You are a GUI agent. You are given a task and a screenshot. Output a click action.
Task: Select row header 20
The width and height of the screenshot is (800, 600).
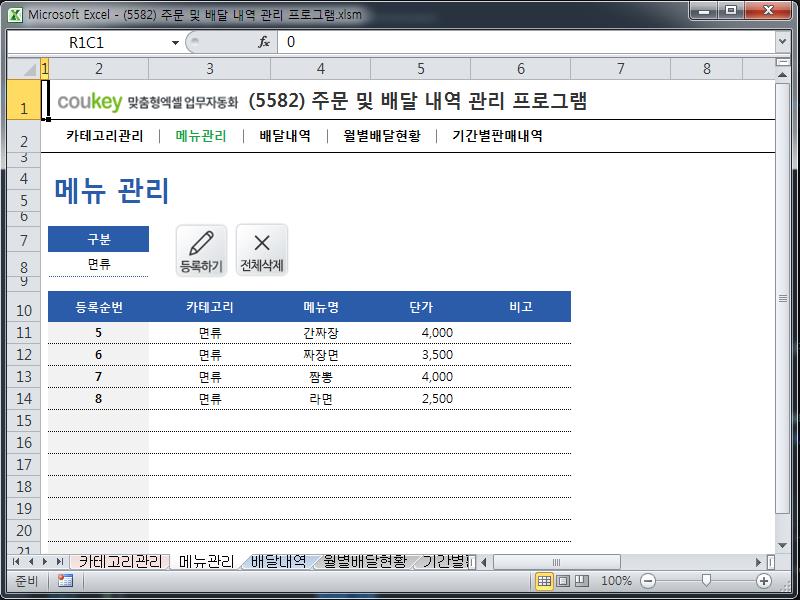click(24, 531)
